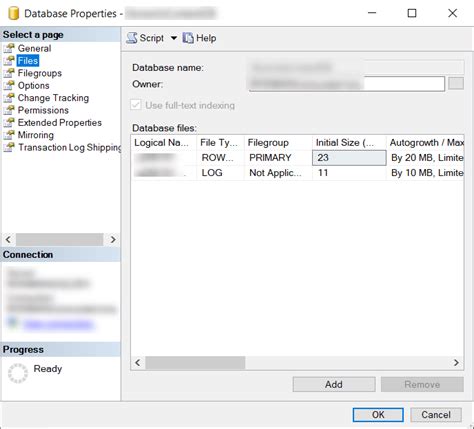Click the LOG file type cell
The width and height of the screenshot is (474, 429).
click(220, 173)
